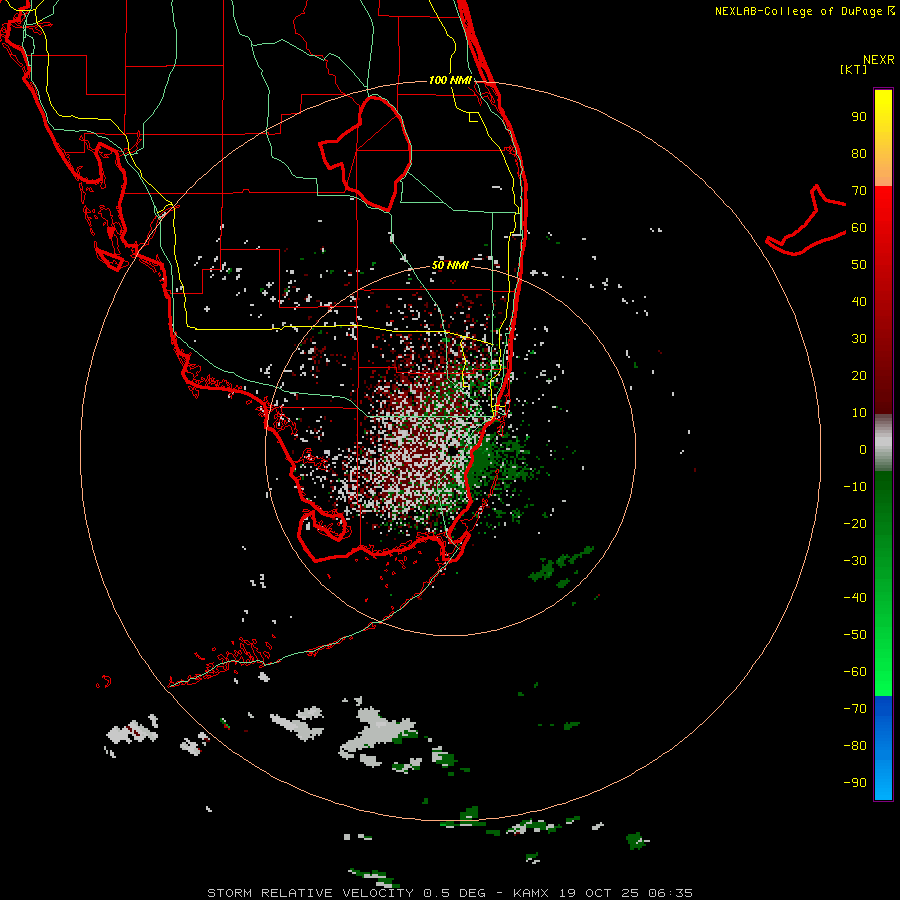Click the "[KT]" units label
This screenshot has height=900, width=900.
854,69
